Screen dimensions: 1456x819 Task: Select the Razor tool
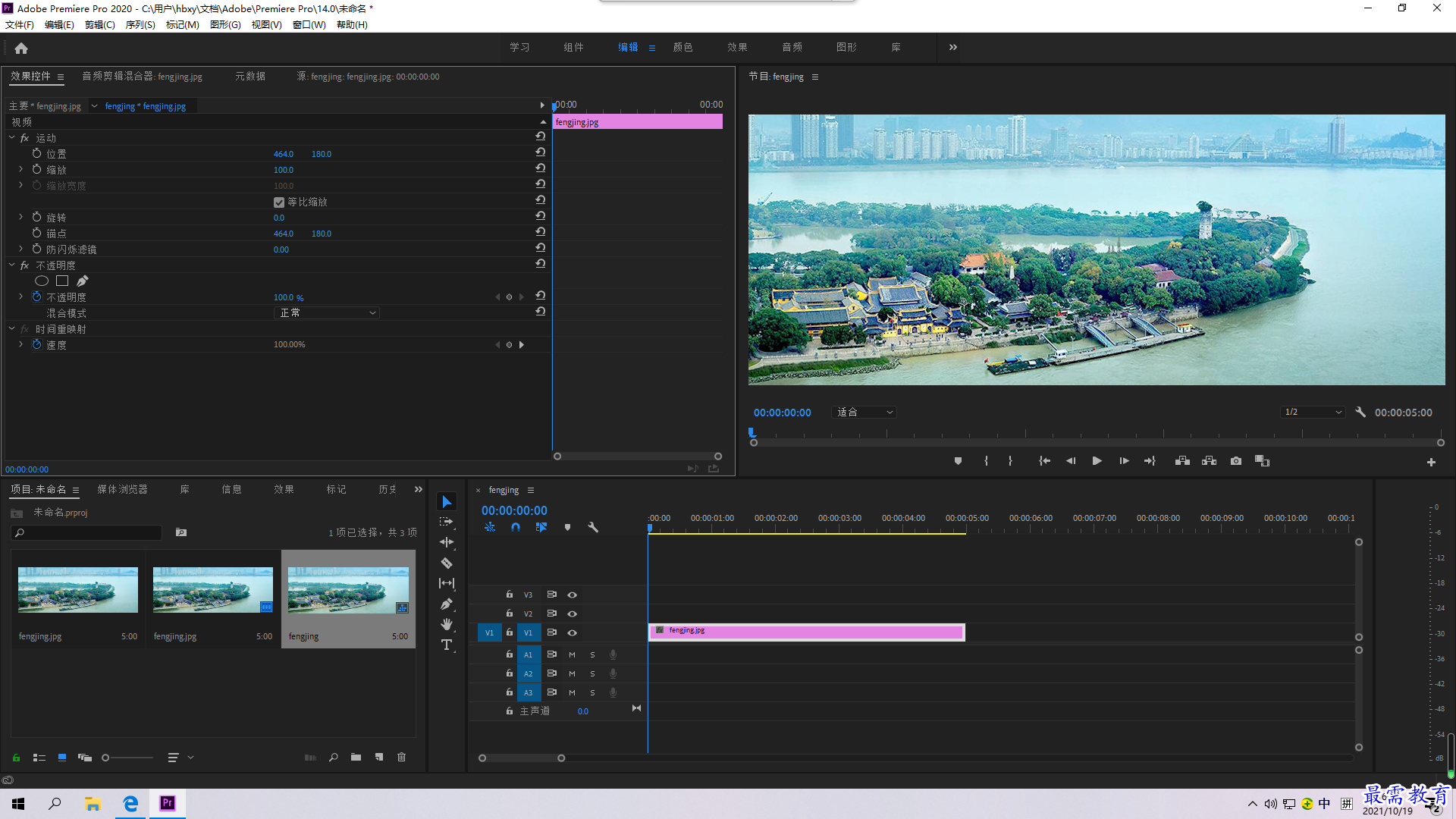click(x=447, y=563)
